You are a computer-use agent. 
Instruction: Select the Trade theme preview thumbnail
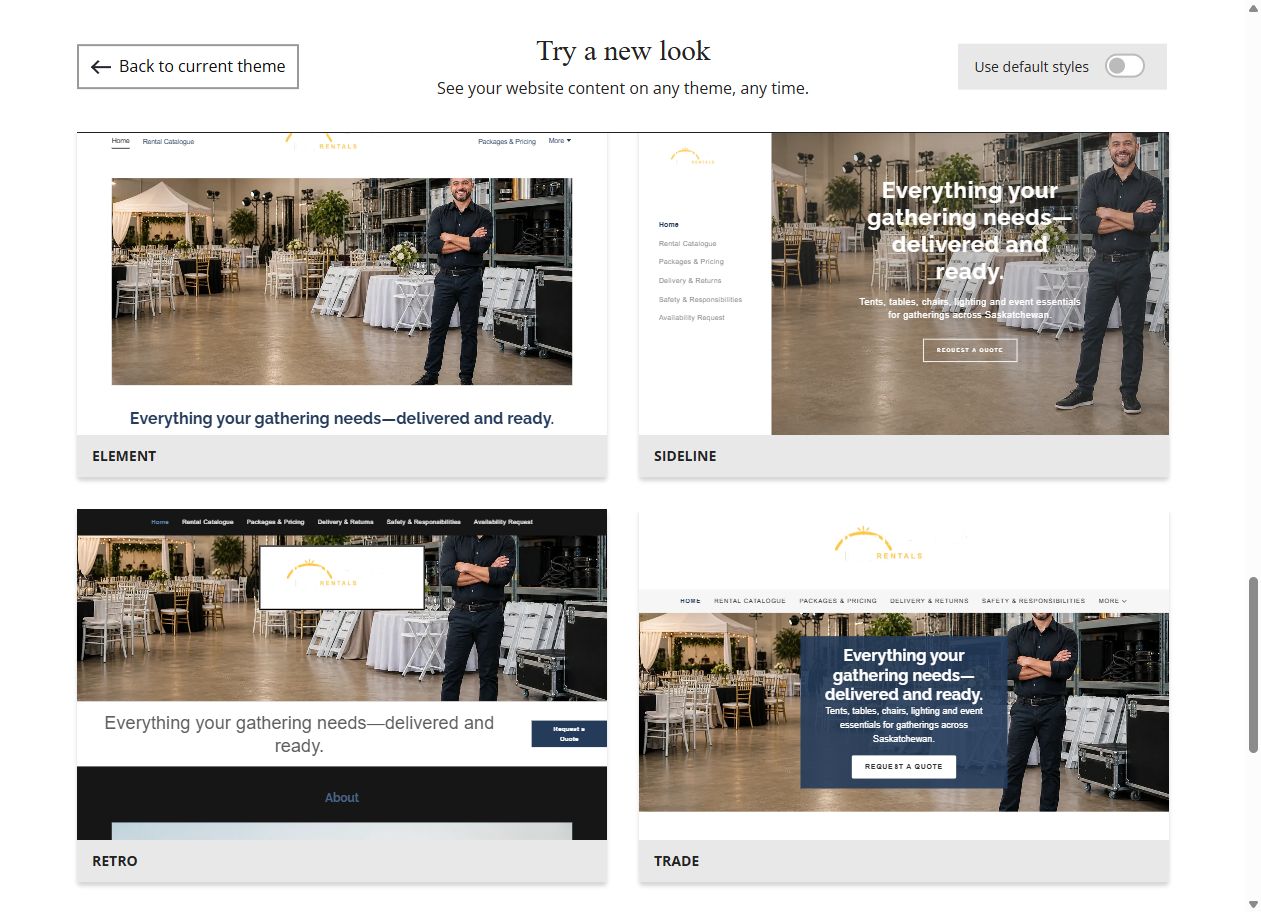click(x=904, y=674)
